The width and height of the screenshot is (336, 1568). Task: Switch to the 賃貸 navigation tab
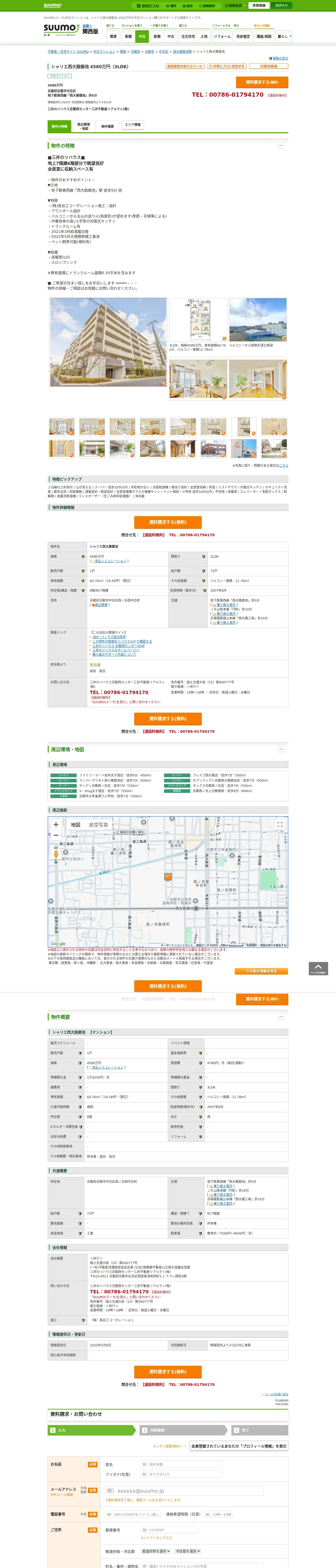pyautogui.click(x=113, y=37)
